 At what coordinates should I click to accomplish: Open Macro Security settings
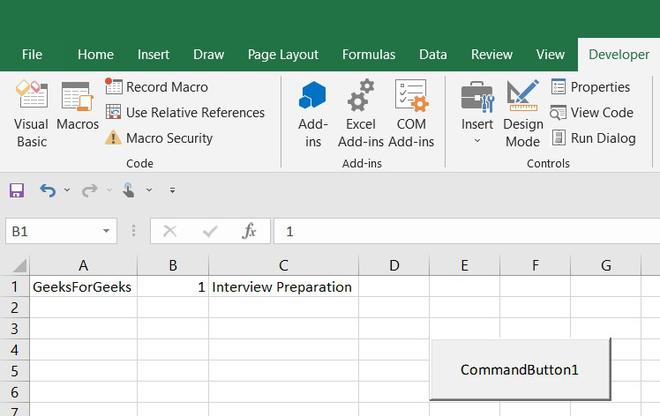pos(159,138)
